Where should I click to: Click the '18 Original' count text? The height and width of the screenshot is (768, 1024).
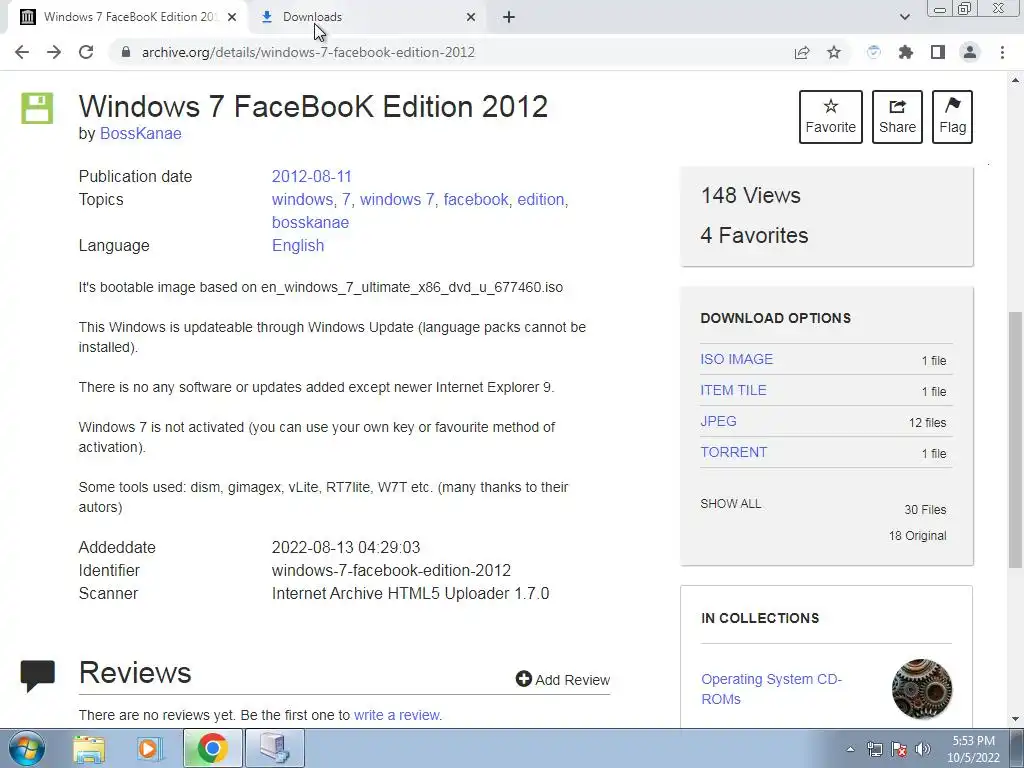tap(918, 536)
